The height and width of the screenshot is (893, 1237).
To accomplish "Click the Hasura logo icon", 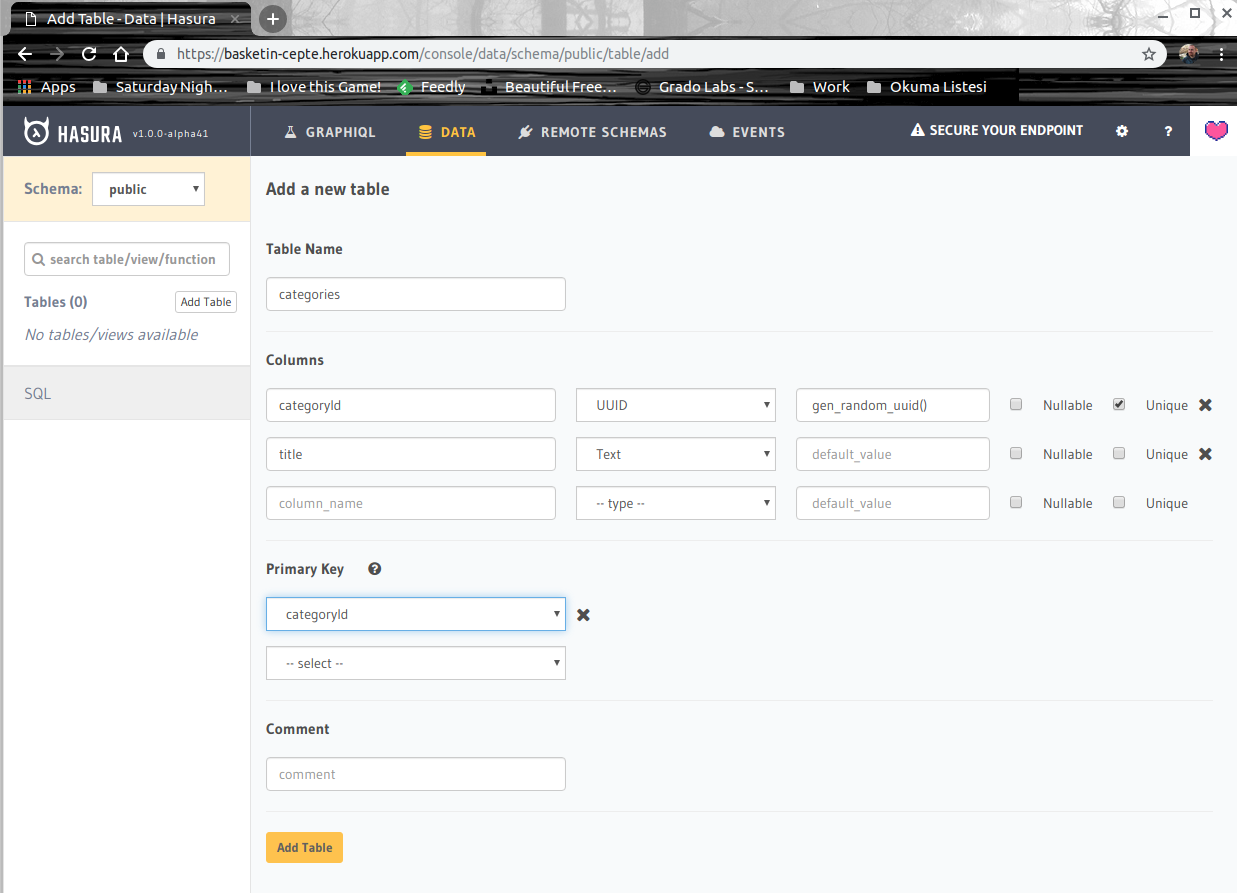I will click(x=37, y=132).
